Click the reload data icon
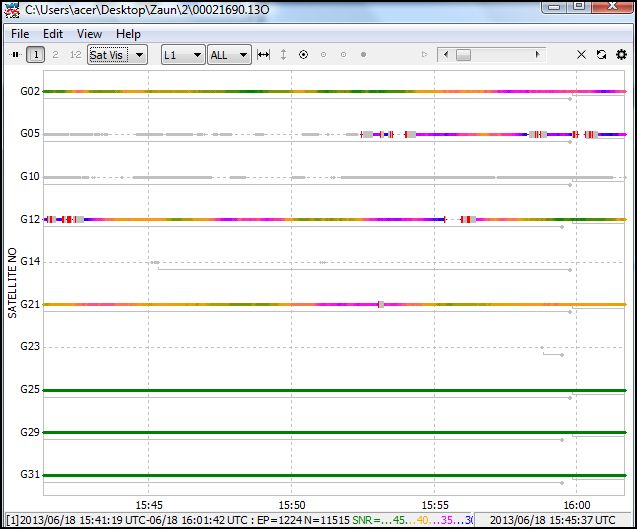 click(x=601, y=55)
